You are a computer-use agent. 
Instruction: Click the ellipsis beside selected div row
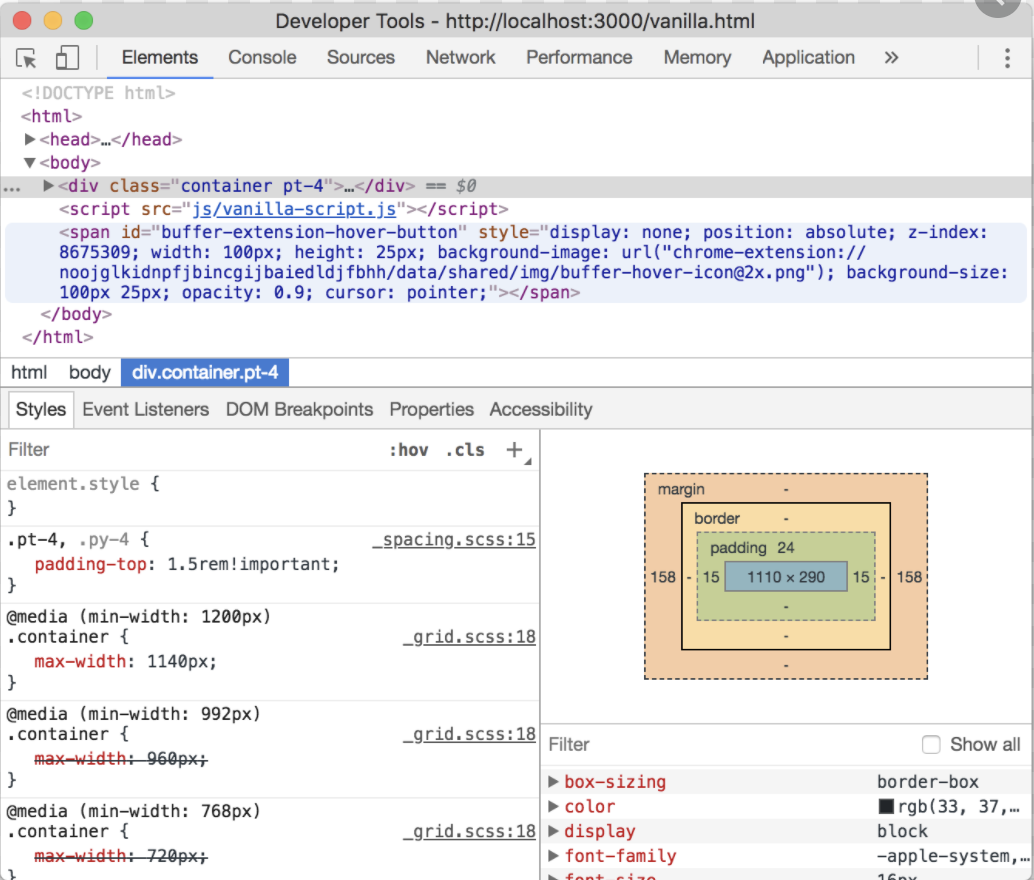point(12,188)
